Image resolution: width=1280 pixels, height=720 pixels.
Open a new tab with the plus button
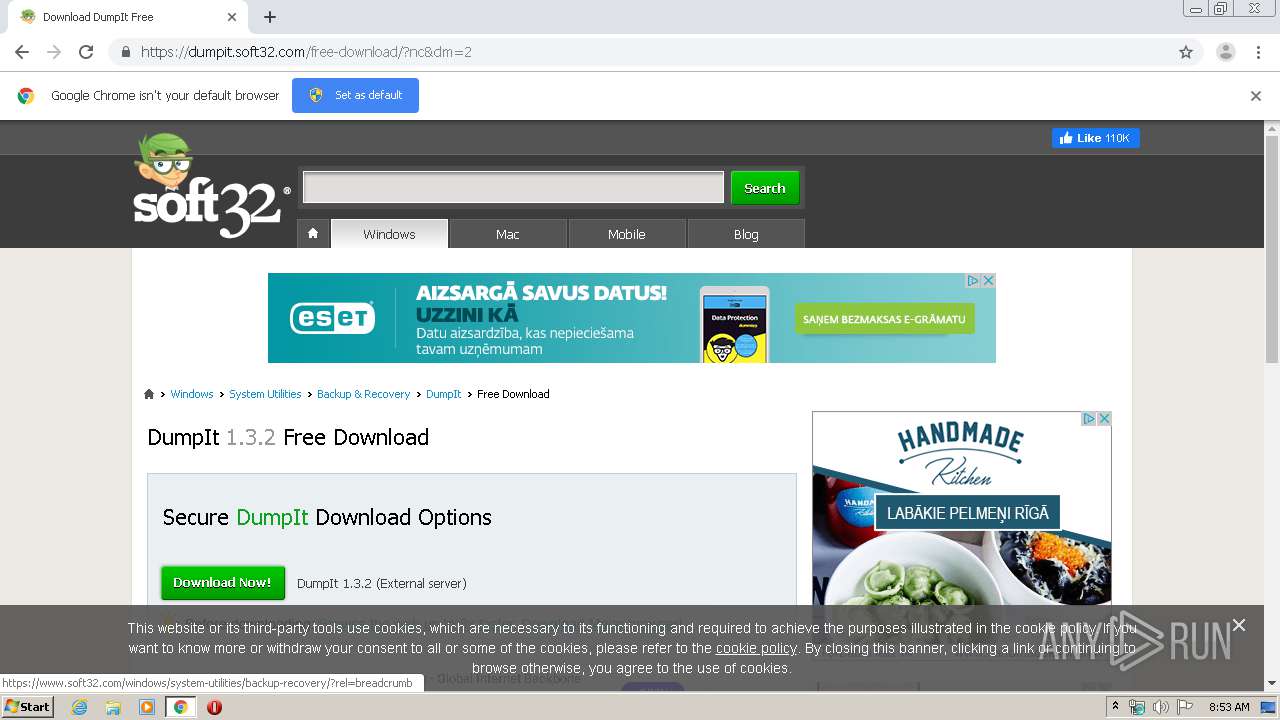pos(270,17)
